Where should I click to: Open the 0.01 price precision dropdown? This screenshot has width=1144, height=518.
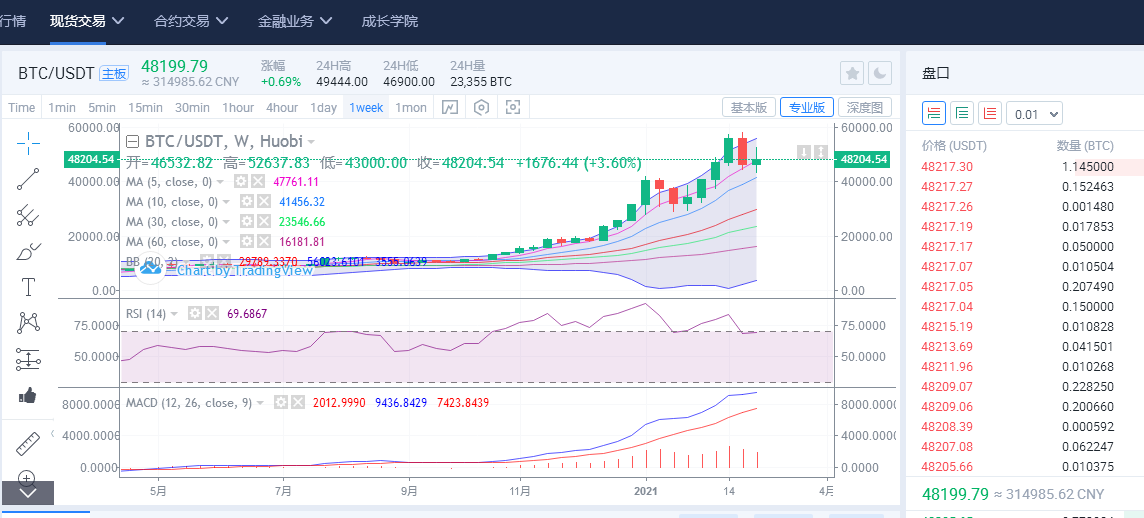(x=1034, y=114)
